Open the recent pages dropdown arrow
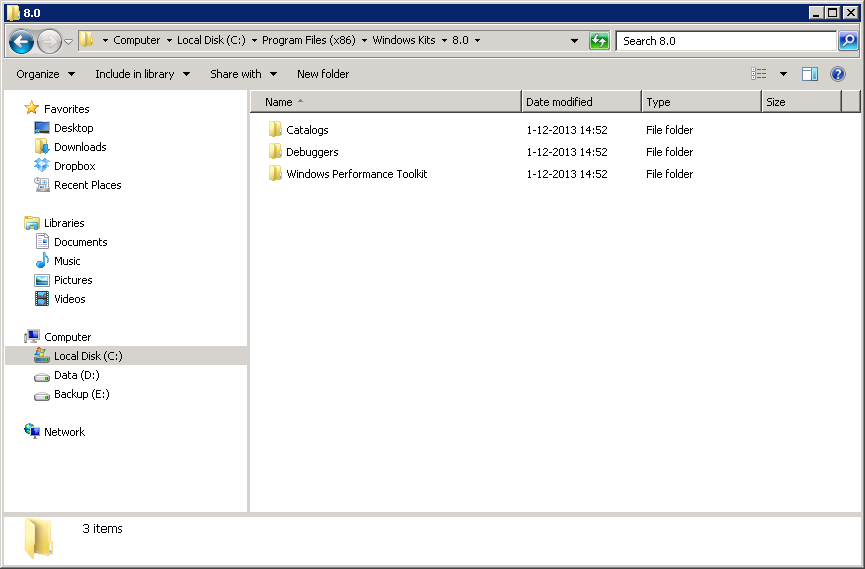The height and width of the screenshot is (569, 865). 68,41
